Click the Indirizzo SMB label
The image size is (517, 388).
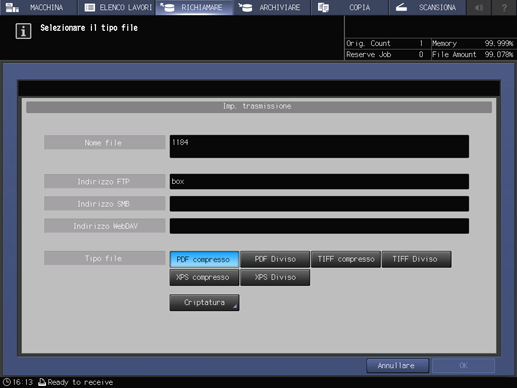(104, 204)
